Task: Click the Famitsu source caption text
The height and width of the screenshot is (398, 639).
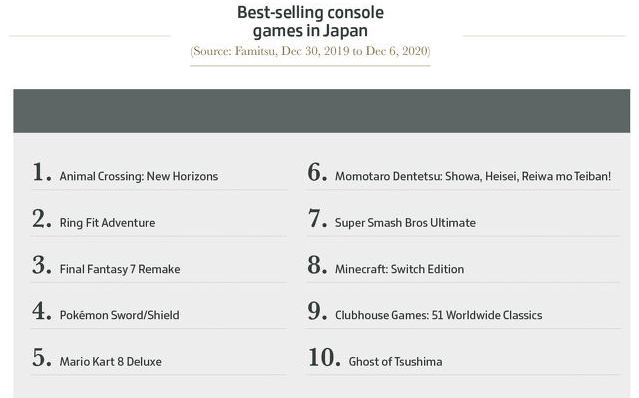Action: (310, 51)
